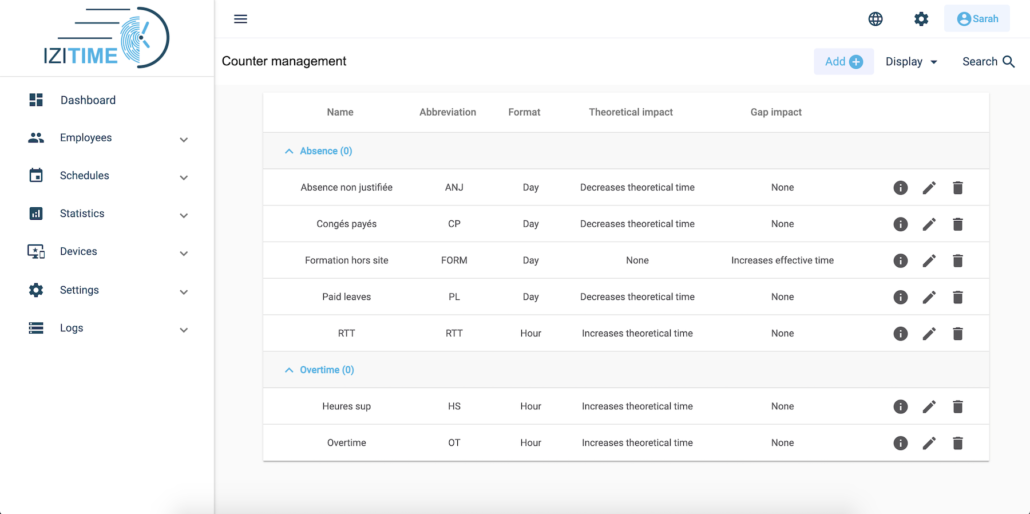This screenshot has height=514, width=1030.
Task: Open the gear settings icon in header
Action: tap(922, 19)
